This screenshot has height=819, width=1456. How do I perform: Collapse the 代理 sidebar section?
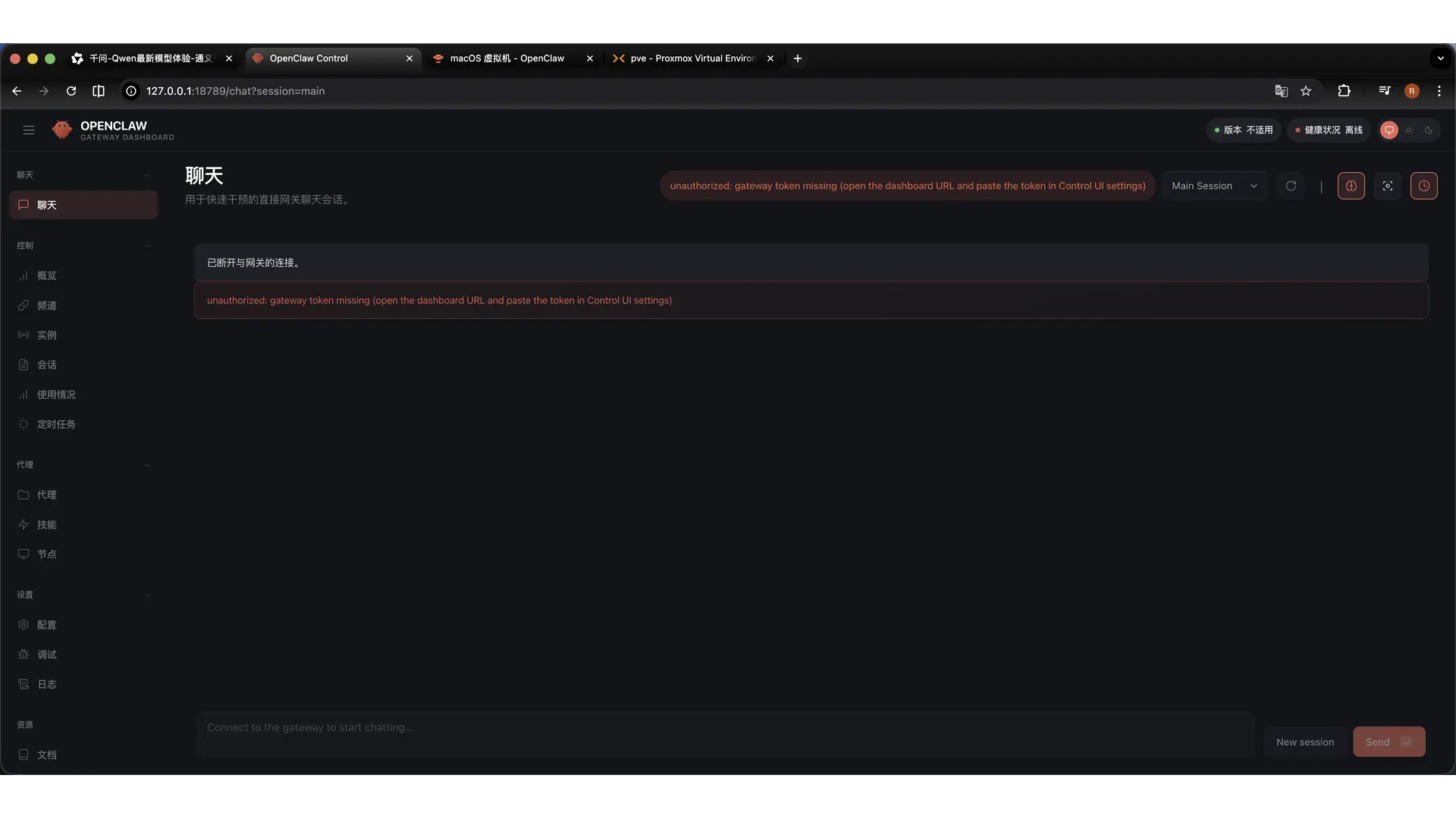tap(147, 465)
